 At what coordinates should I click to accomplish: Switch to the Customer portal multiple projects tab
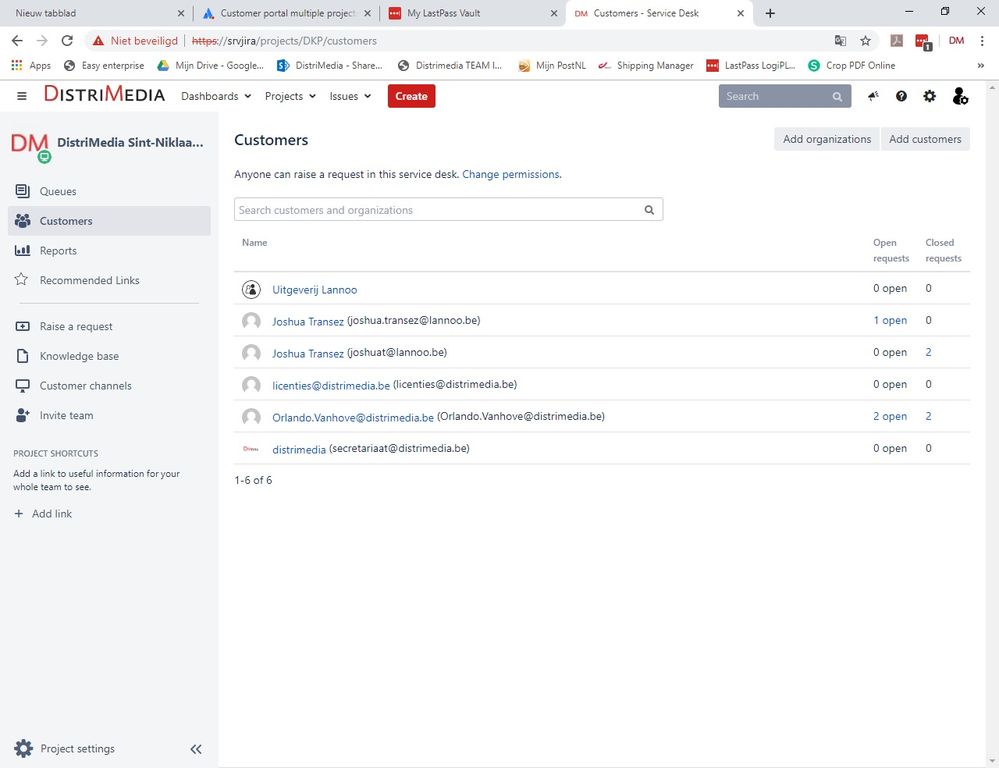[287, 13]
